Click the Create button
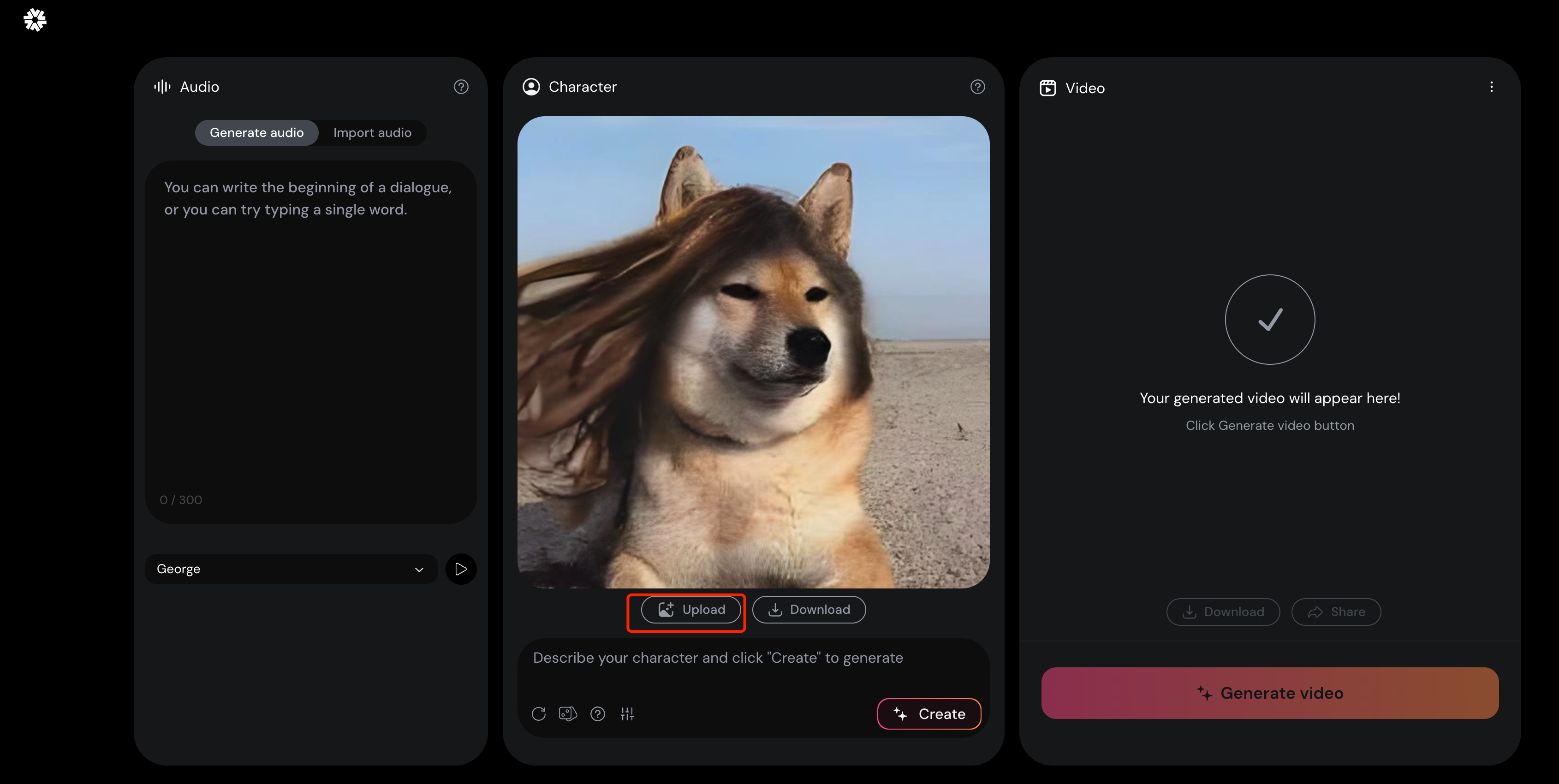Screen dimensions: 1559x784 coord(929,714)
